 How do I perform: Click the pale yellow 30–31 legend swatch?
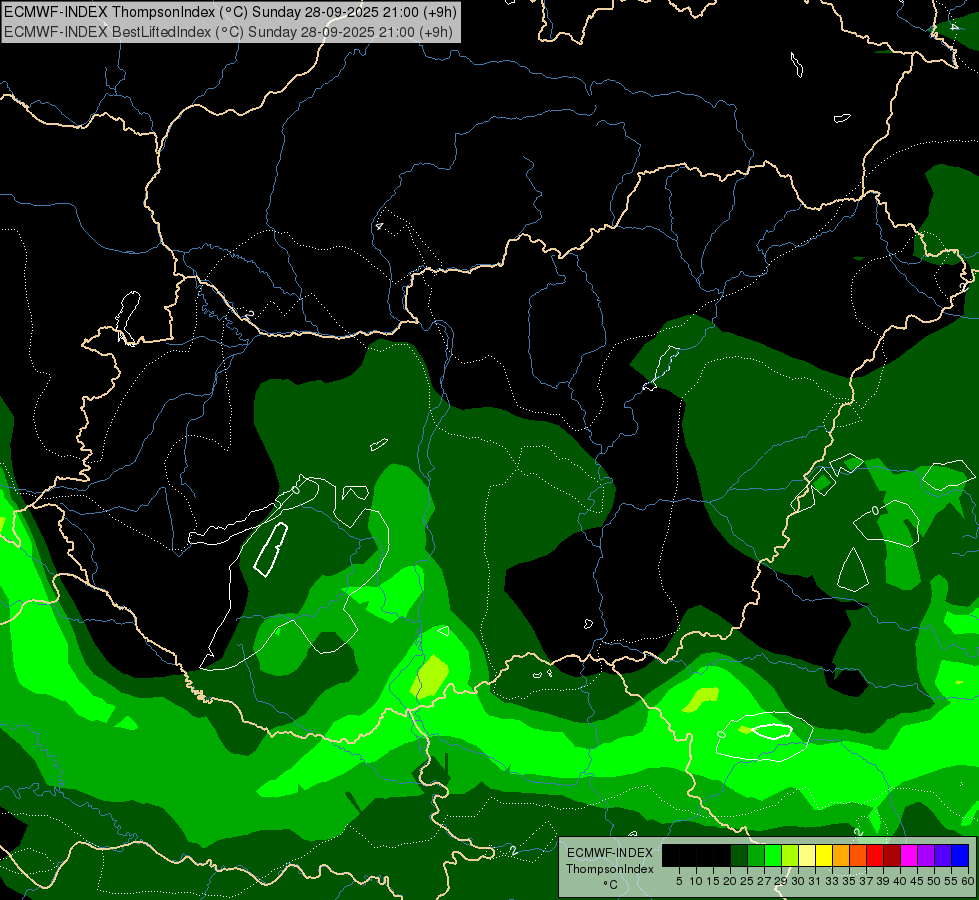(x=807, y=856)
